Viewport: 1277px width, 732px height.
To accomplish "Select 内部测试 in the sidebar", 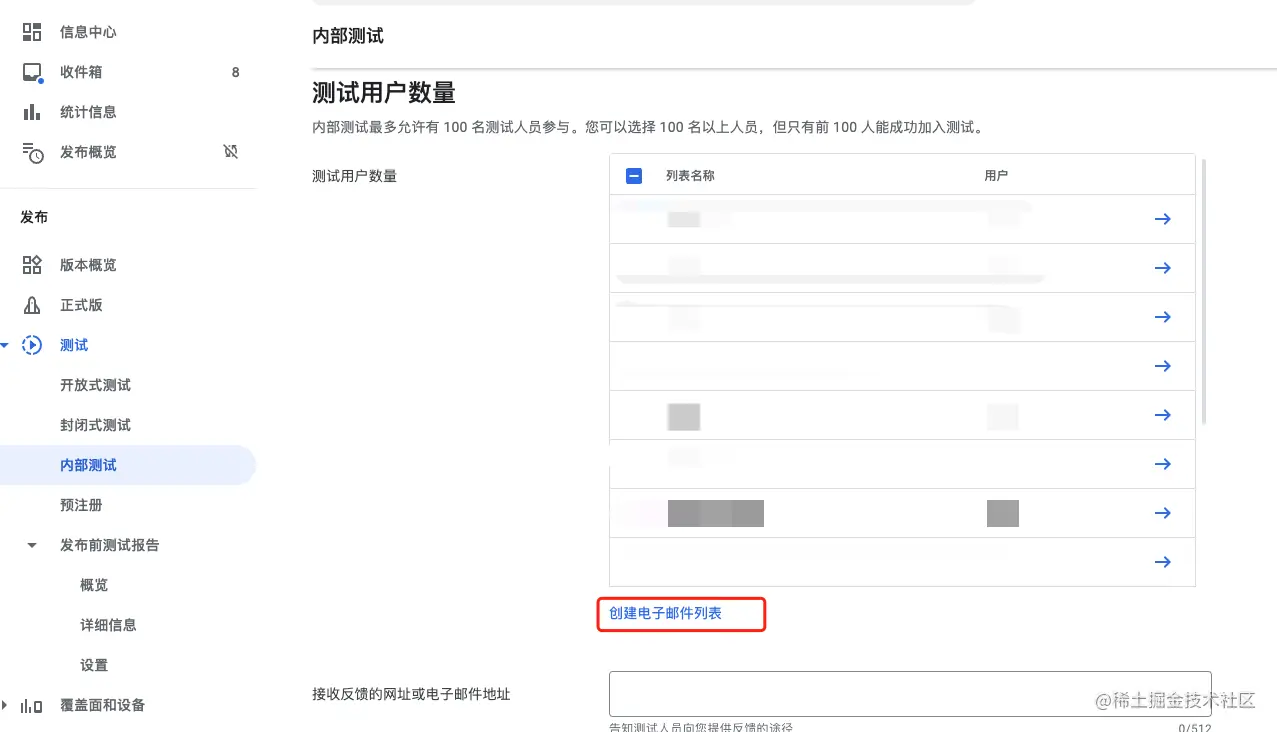I will click(x=88, y=465).
